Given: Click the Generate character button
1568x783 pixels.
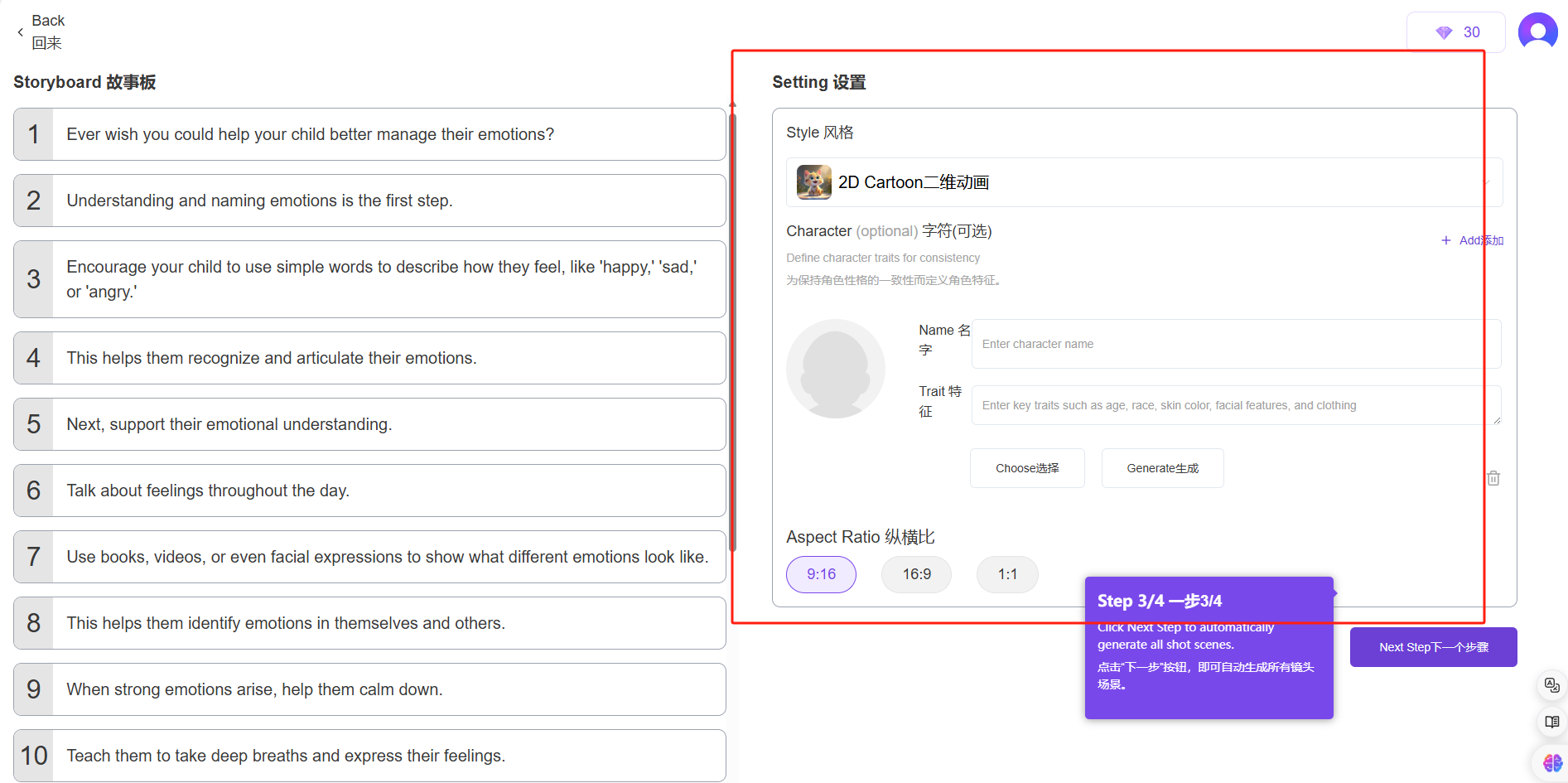Looking at the screenshot, I should 1163,468.
